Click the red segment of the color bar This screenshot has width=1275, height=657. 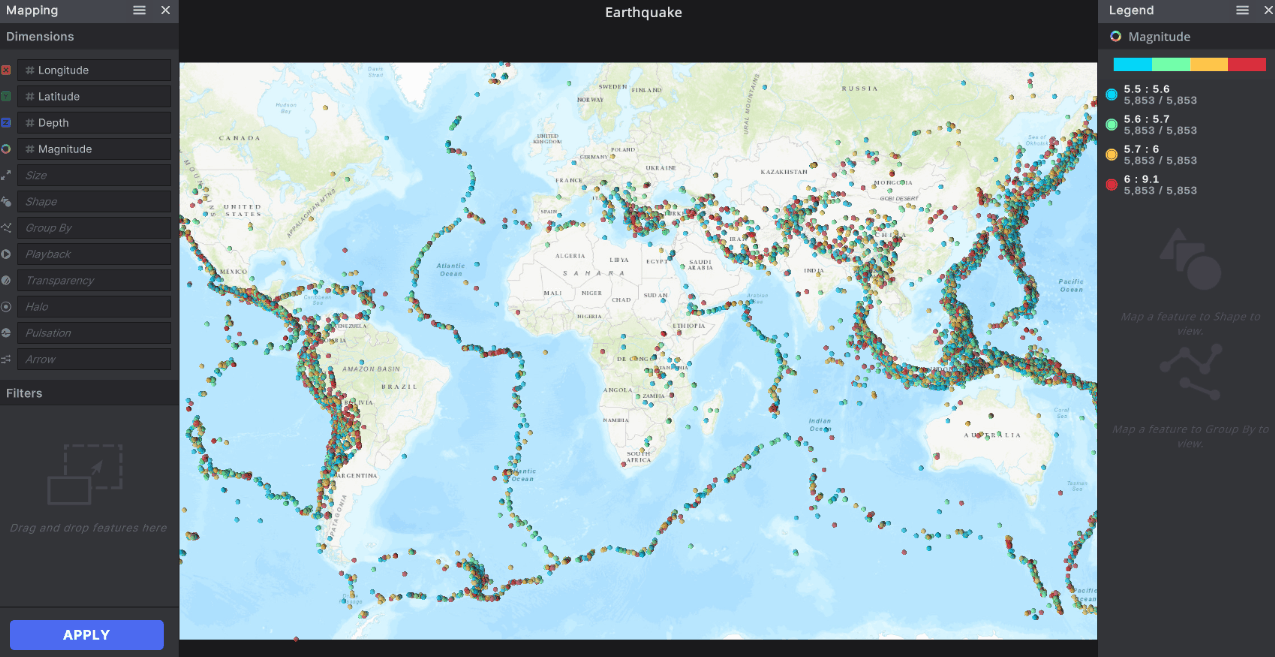pyautogui.click(x=1247, y=64)
